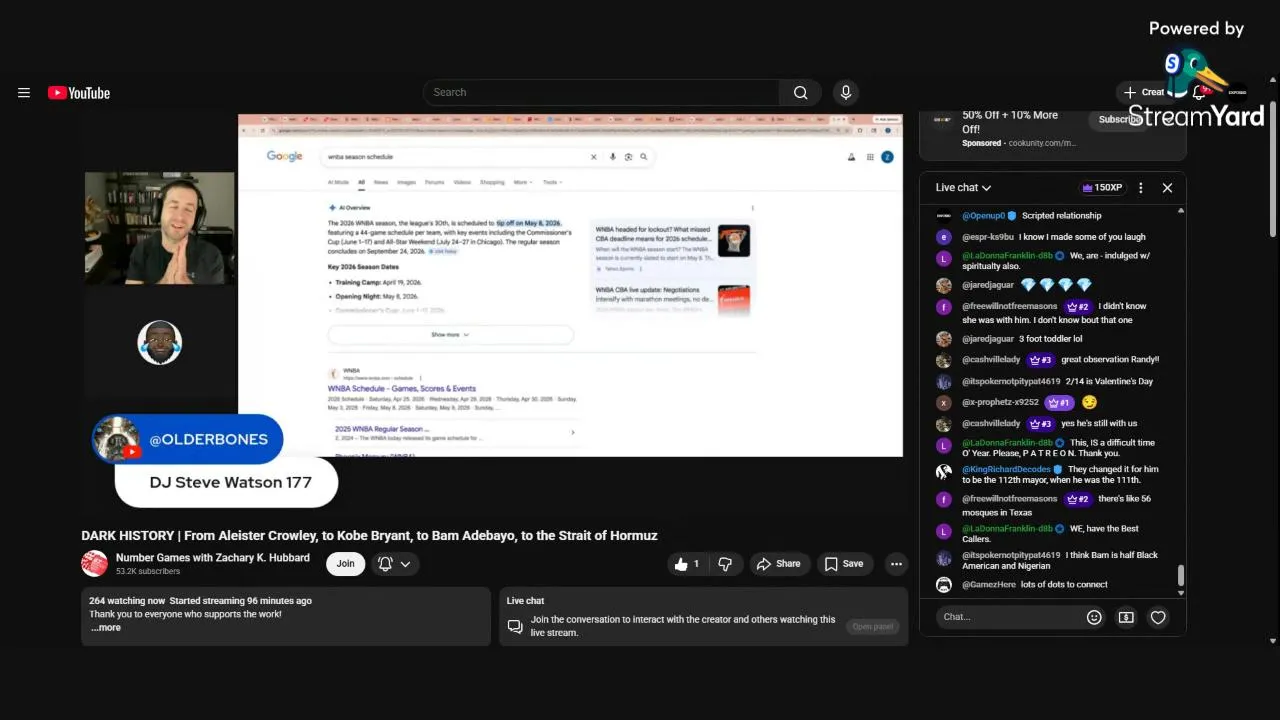Click the Google apps grid icon
Screen dimensions: 1280x720
point(870,157)
